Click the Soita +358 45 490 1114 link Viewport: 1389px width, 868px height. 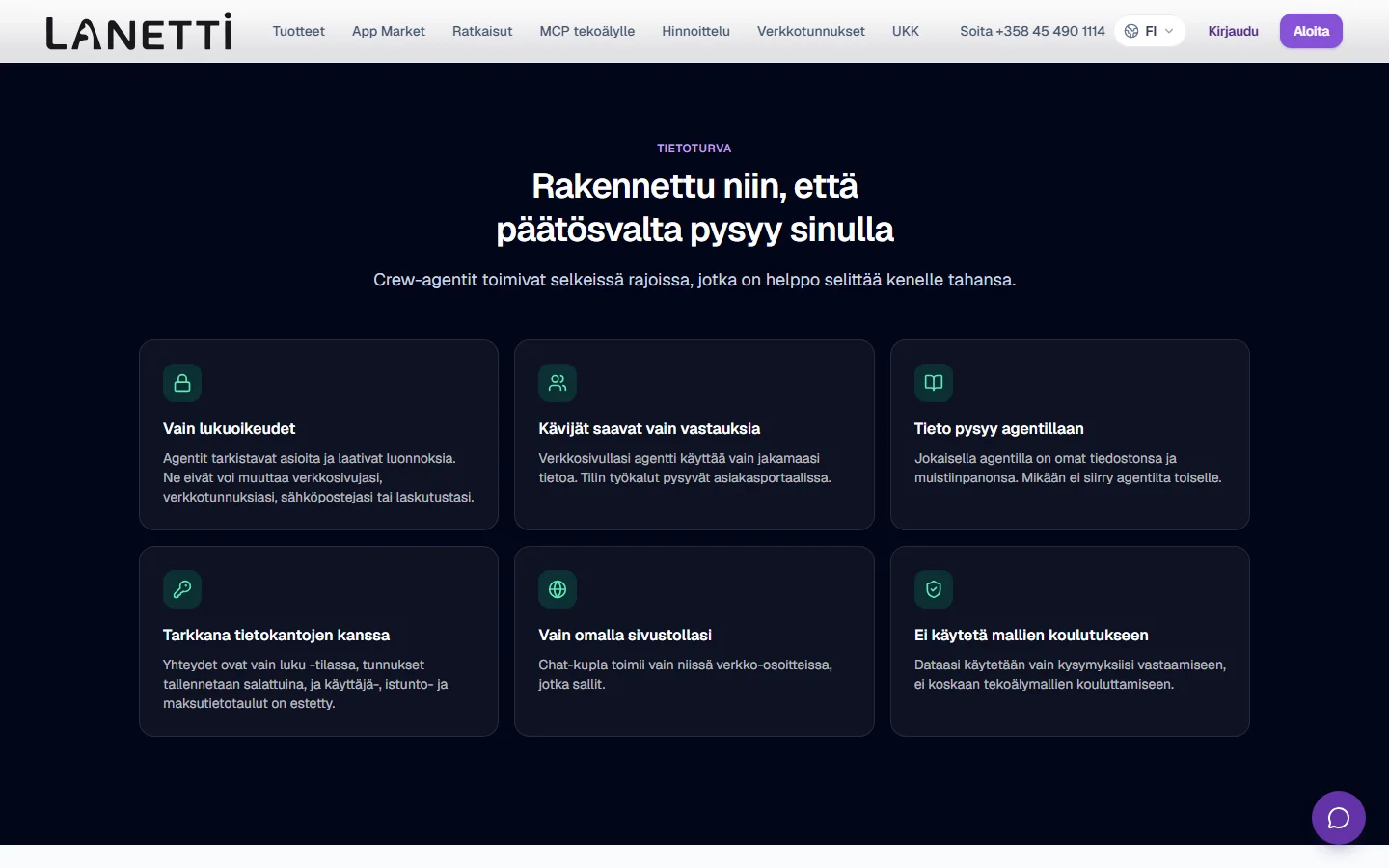click(1032, 31)
